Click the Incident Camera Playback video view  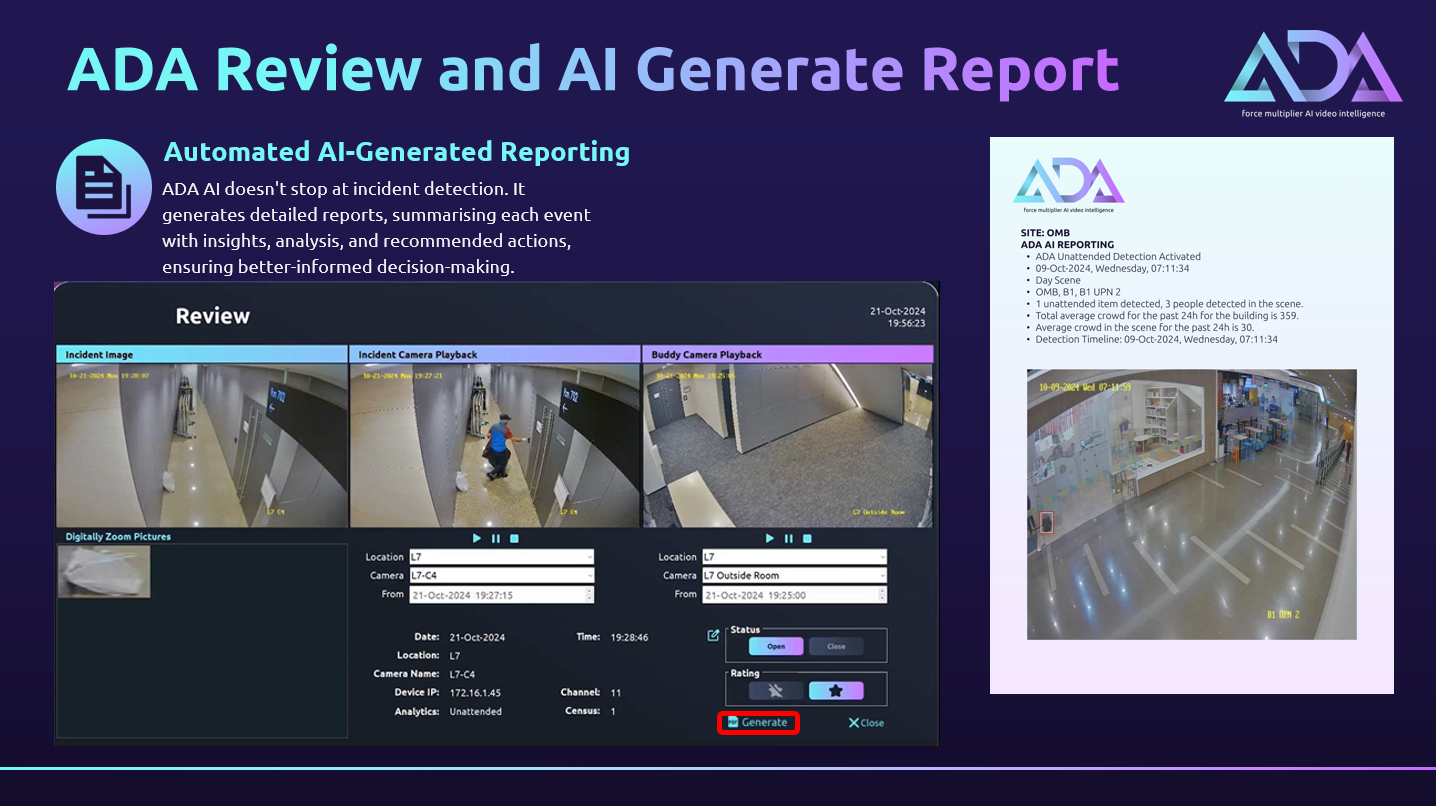click(x=495, y=445)
